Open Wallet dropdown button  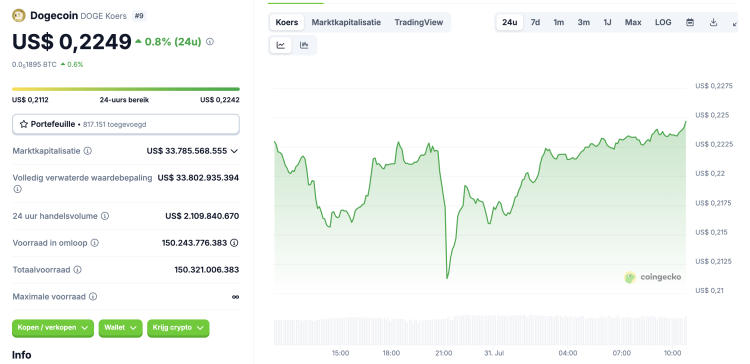[x=121, y=328]
